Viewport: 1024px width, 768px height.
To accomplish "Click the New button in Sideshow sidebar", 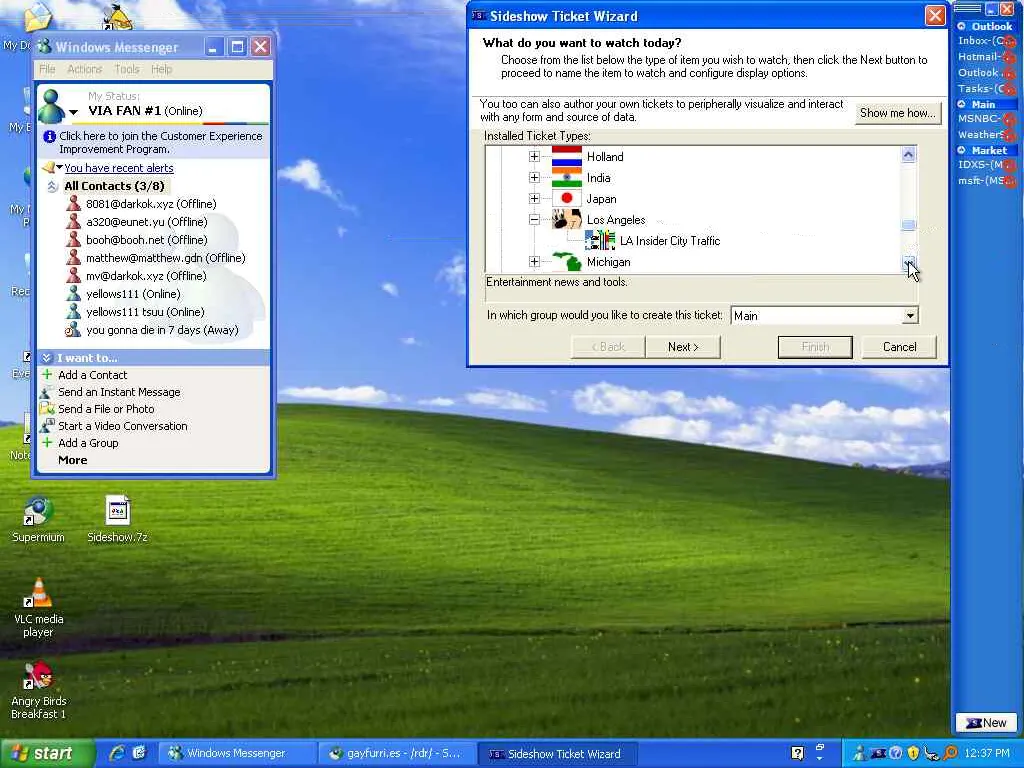I will coord(986,722).
